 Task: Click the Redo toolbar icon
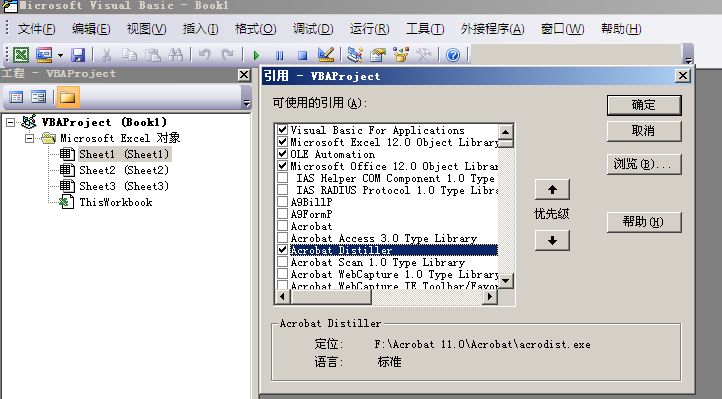click(x=227, y=55)
